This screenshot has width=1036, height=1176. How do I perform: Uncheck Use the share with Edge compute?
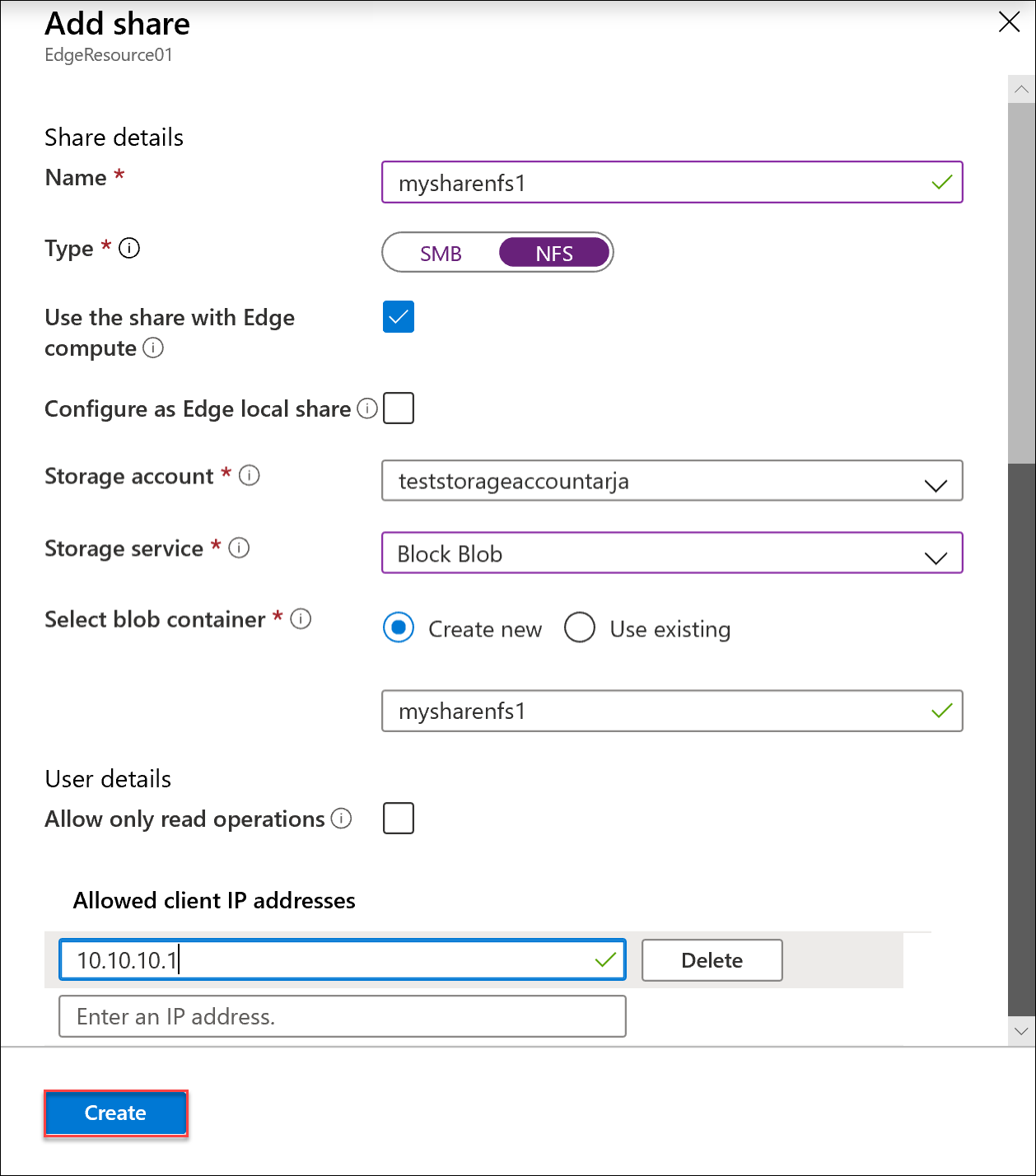(x=399, y=317)
